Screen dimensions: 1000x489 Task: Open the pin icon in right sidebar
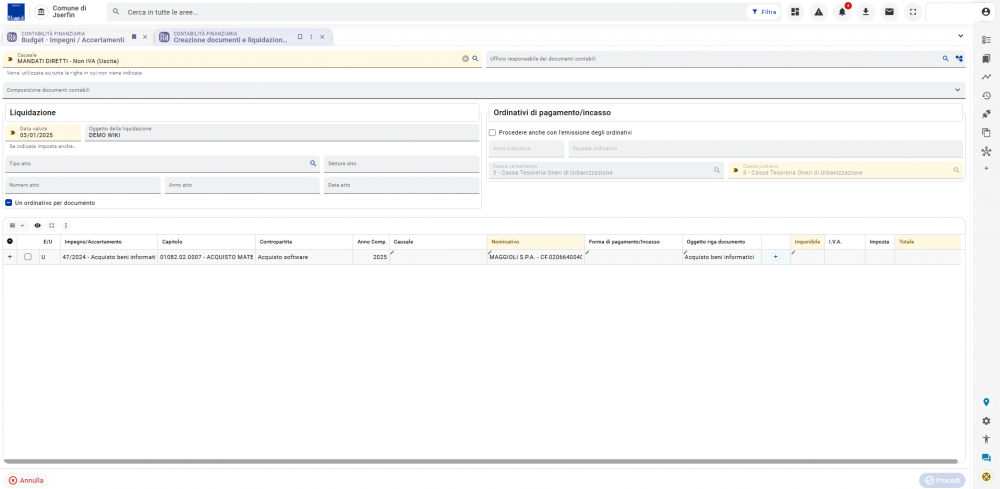tap(987, 114)
